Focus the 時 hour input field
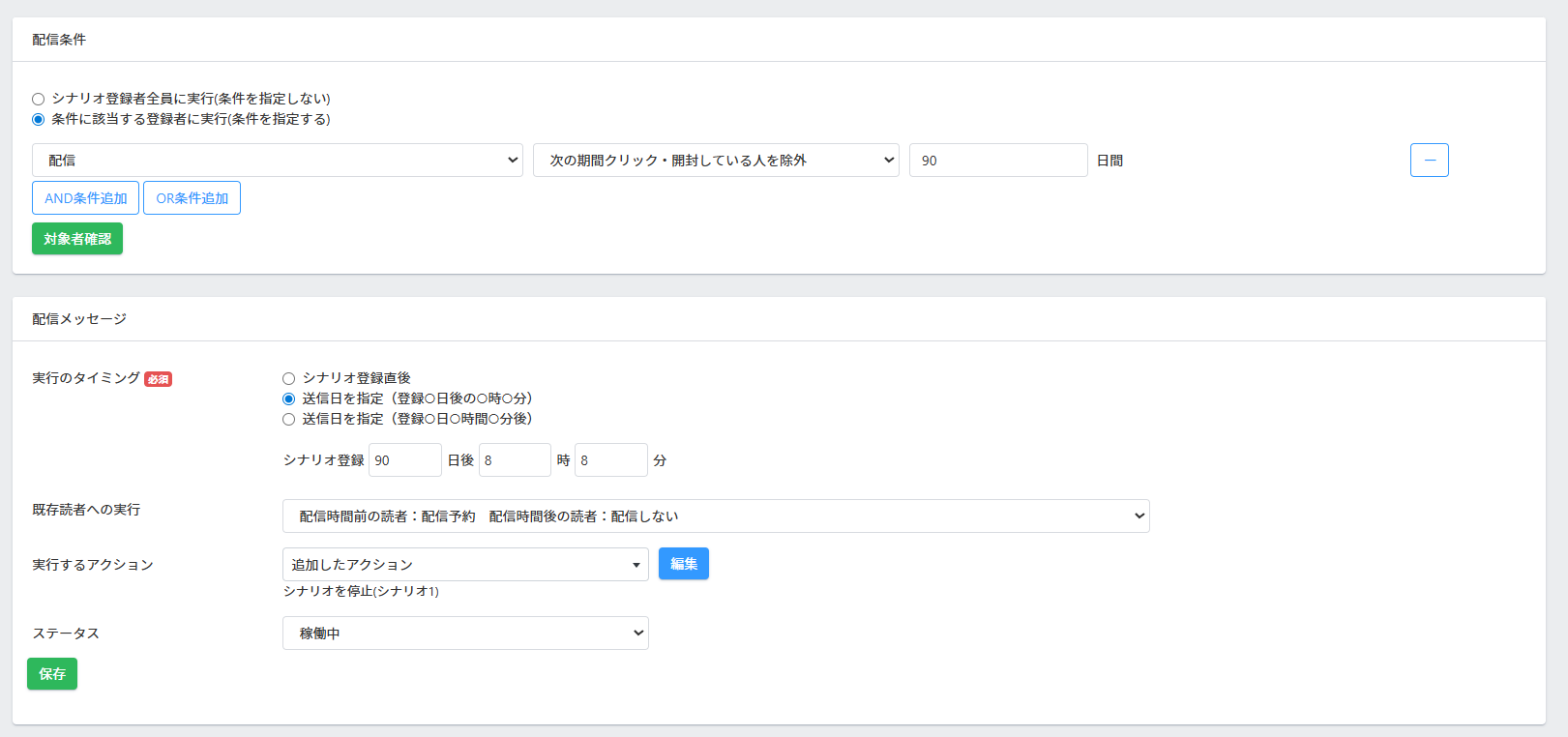The image size is (1568, 737). (515, 460)
